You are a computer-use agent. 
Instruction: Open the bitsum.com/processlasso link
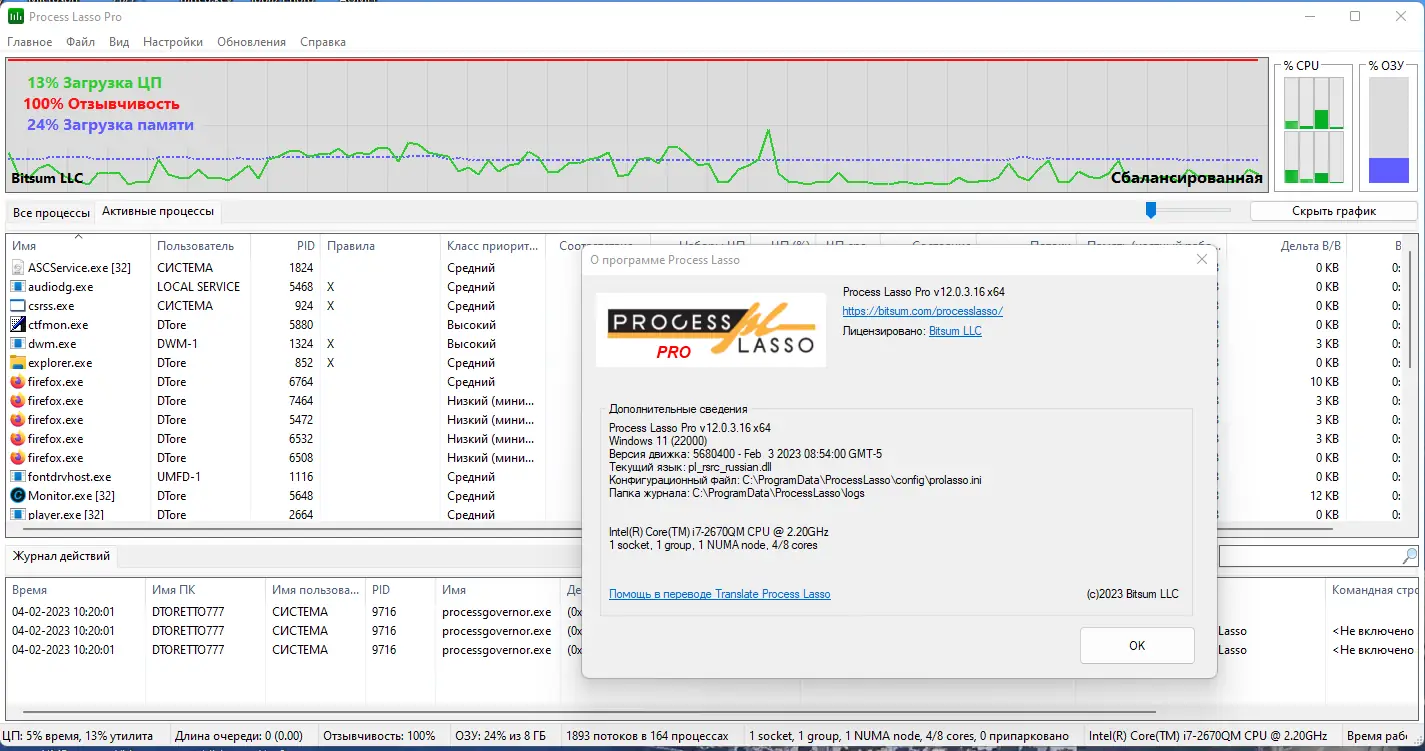coord(922,310)
